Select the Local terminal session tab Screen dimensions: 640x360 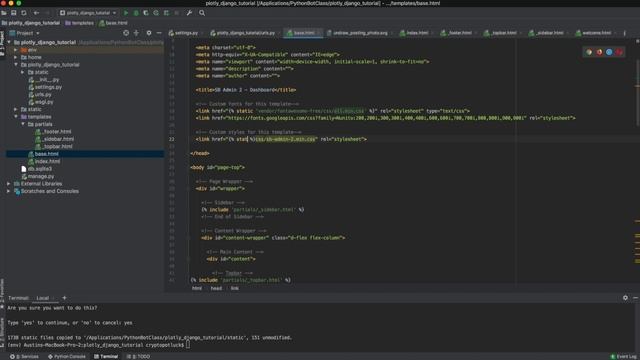coord(42,298)
